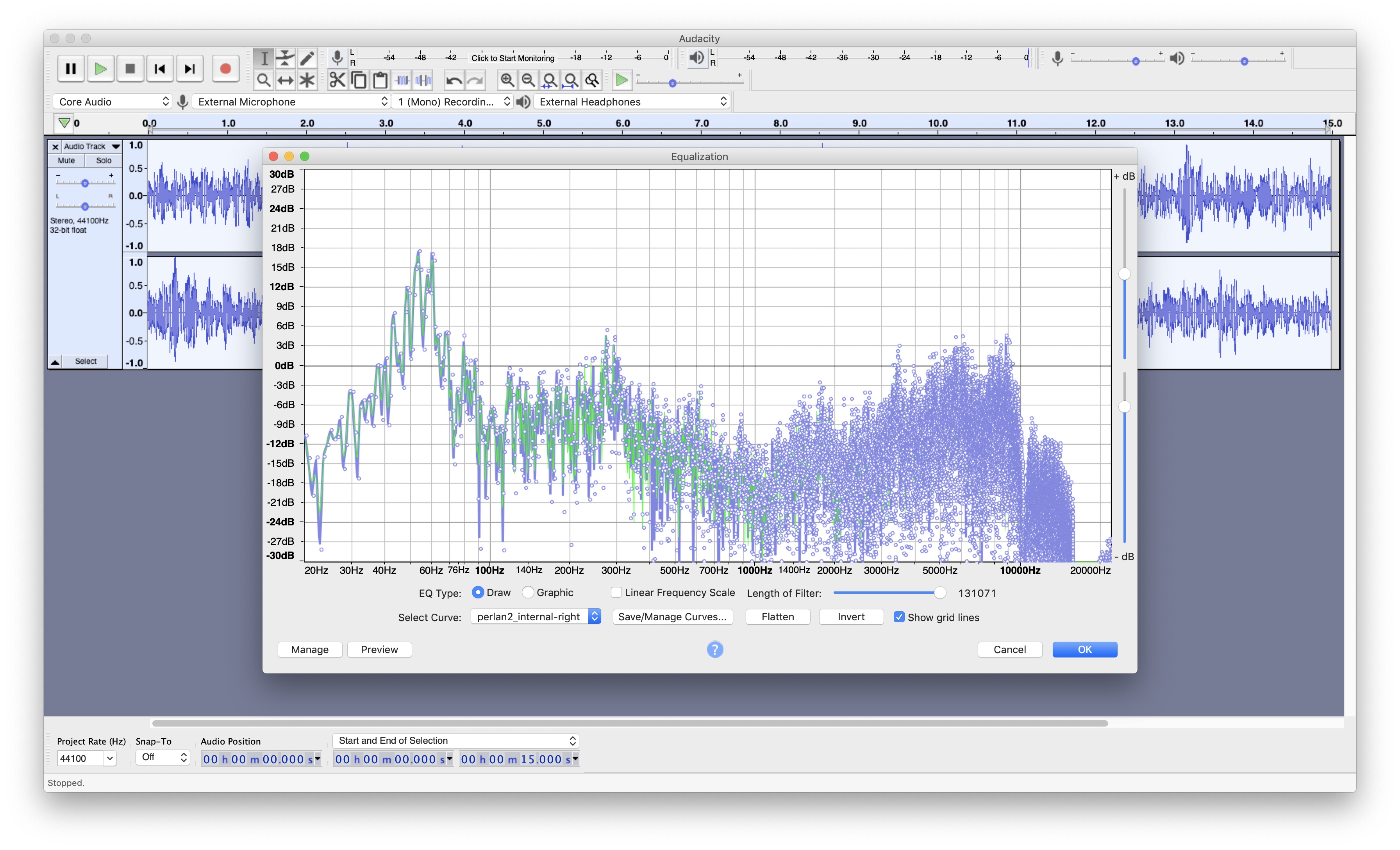Flatten the equalization curve

(x=777, y=616)
